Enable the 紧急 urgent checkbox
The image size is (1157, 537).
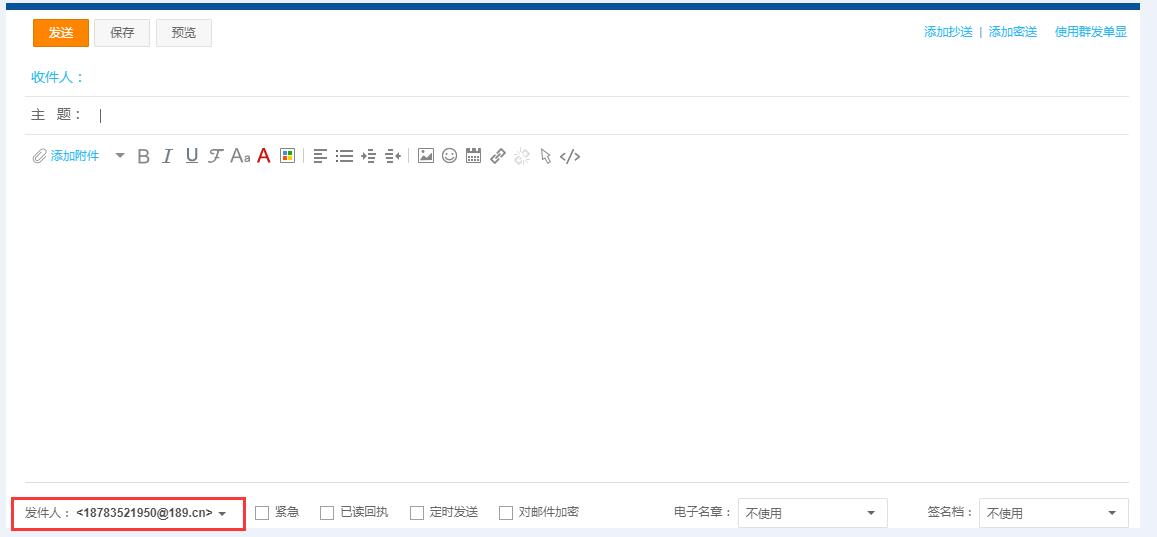click(x=262, y=513)
